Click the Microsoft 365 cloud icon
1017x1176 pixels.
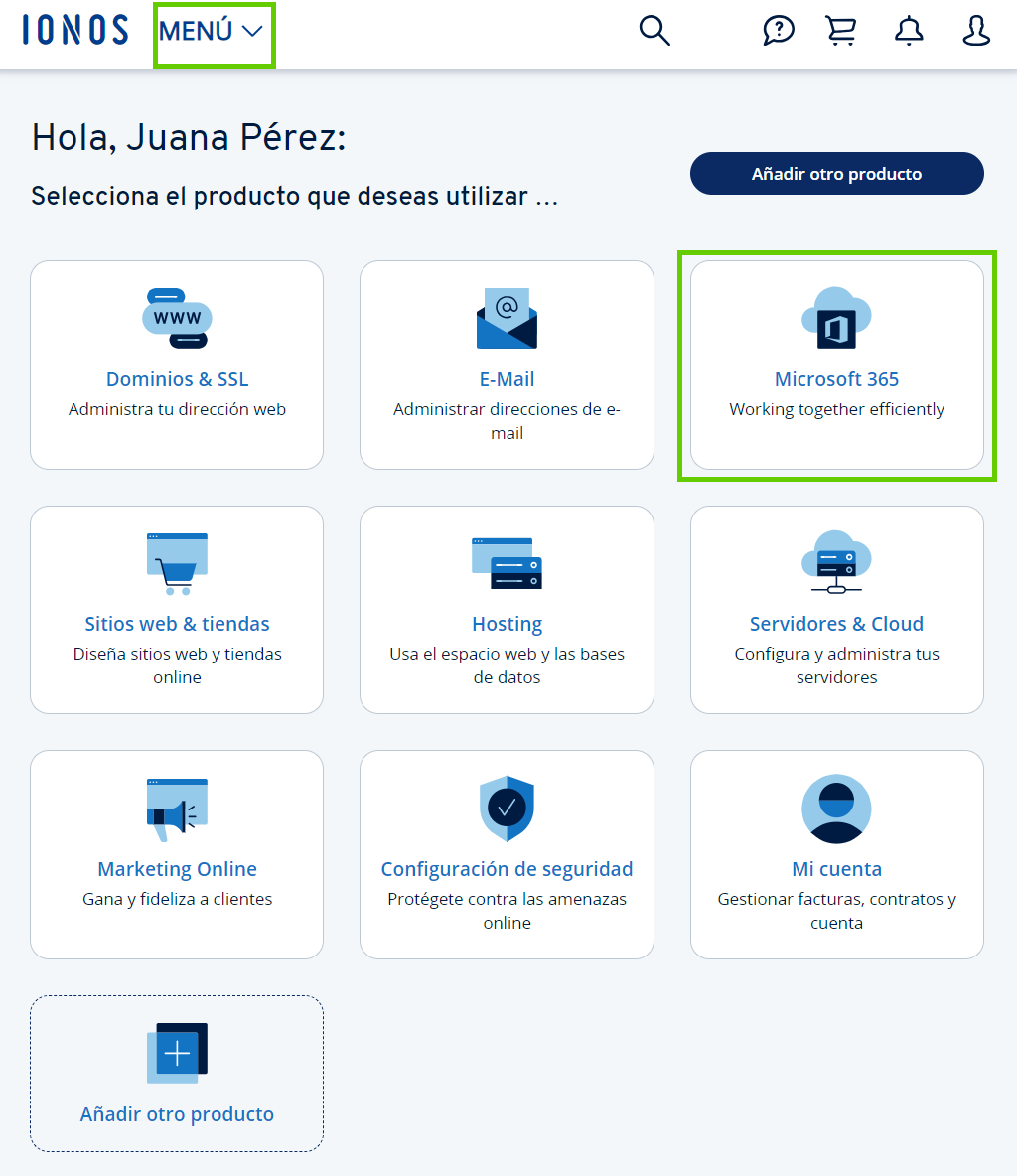836,318
